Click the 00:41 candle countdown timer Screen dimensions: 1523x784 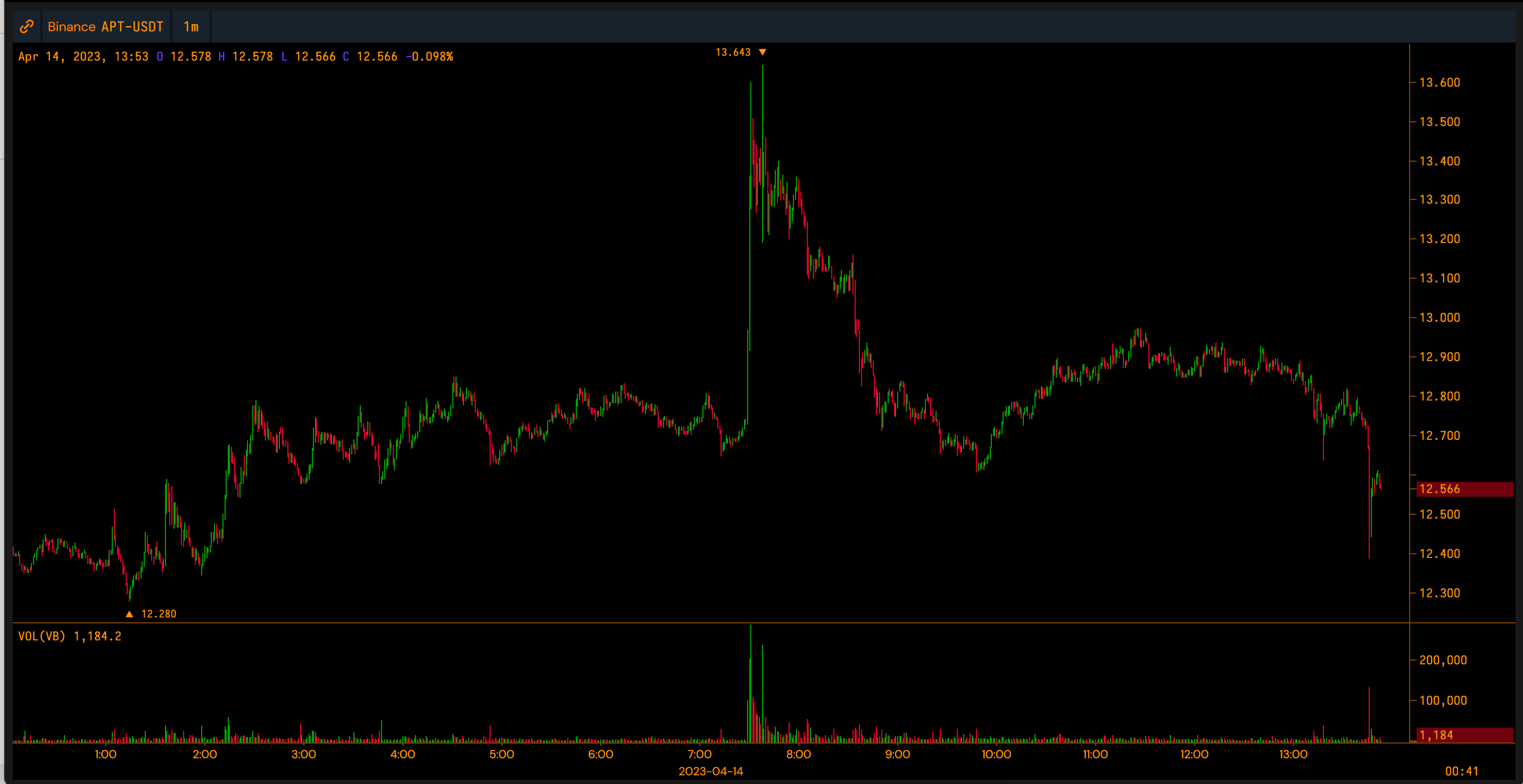1461,771
